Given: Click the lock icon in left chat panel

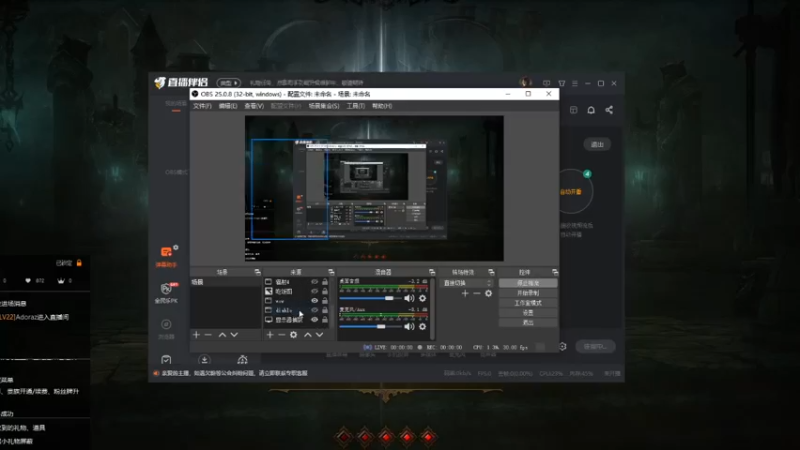Looking at the screenshot, I should (x=79, y=263).
